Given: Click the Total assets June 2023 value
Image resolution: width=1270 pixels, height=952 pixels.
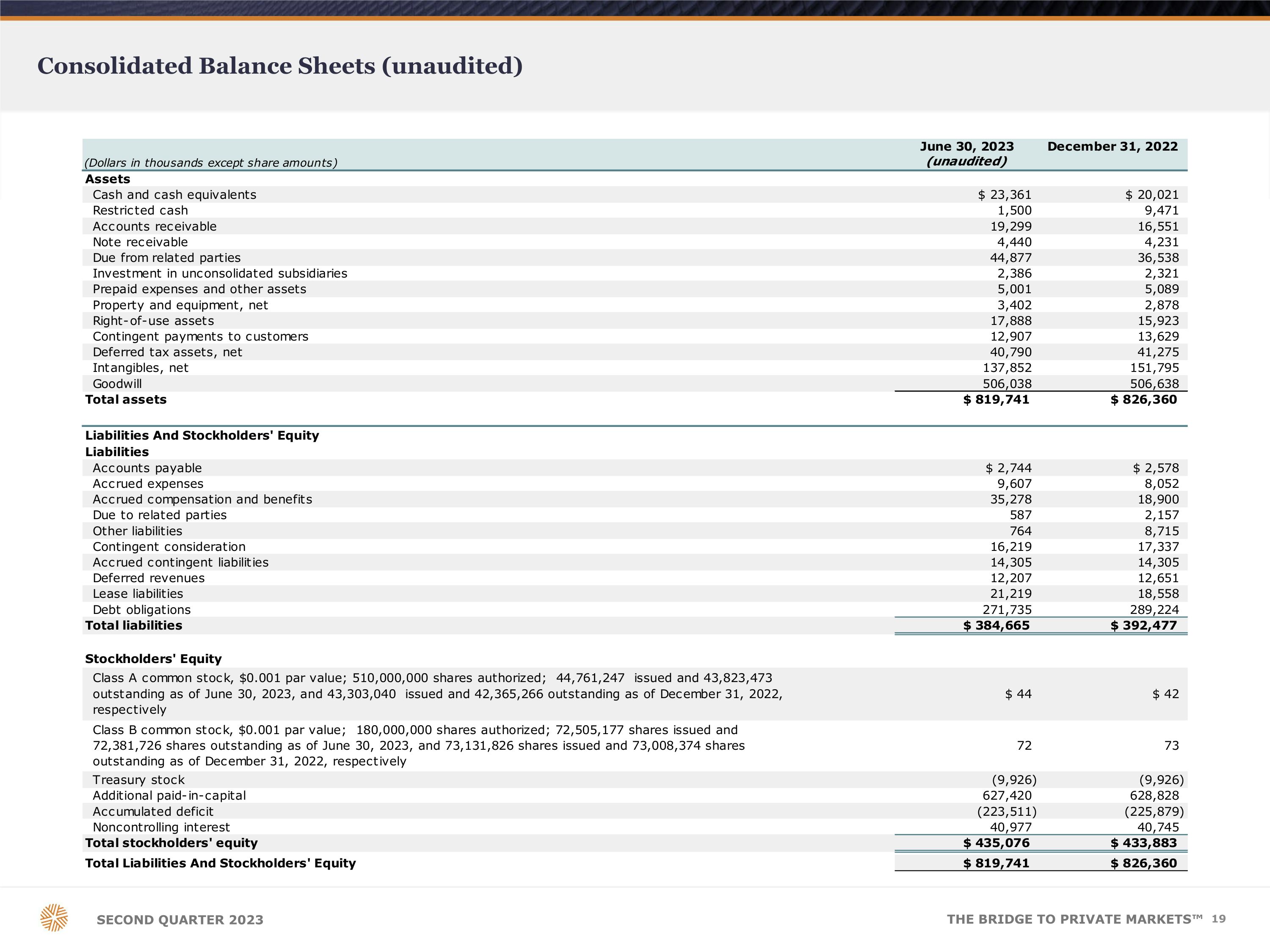Looking at the screenshot, I should pos(996,400).
